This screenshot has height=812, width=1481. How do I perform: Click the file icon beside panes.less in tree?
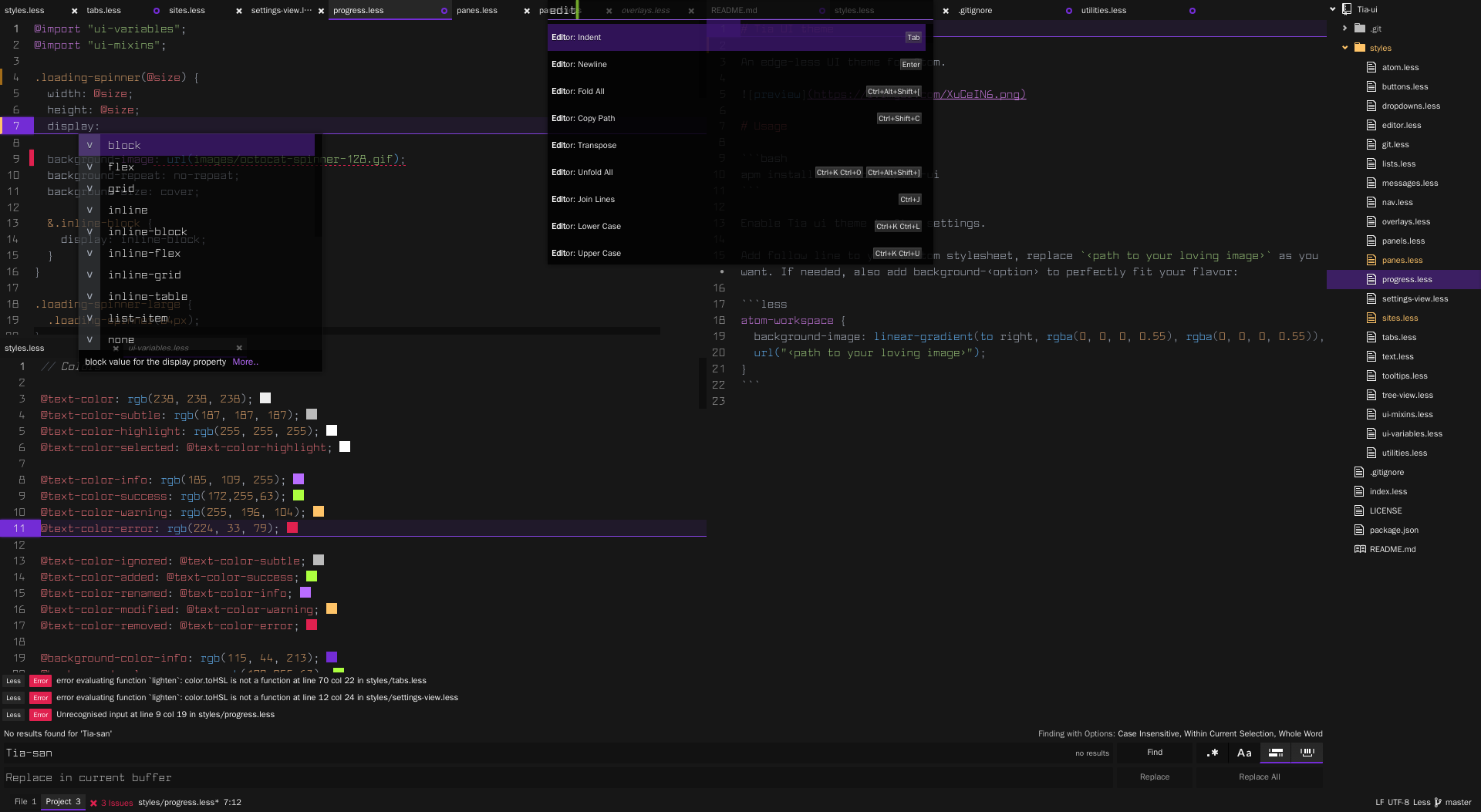pyautogui.click(x=1371, y=260)
